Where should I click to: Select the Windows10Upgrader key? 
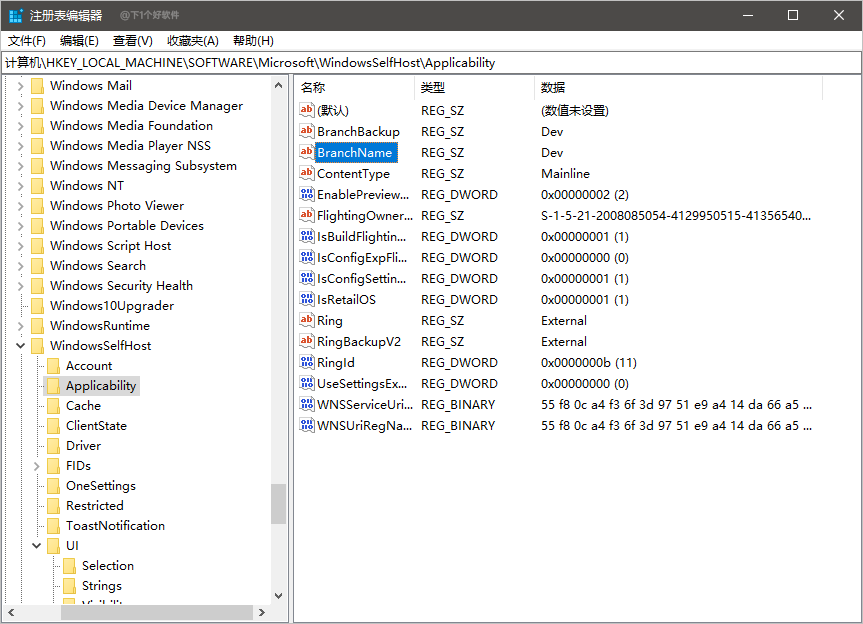(112, 305)
